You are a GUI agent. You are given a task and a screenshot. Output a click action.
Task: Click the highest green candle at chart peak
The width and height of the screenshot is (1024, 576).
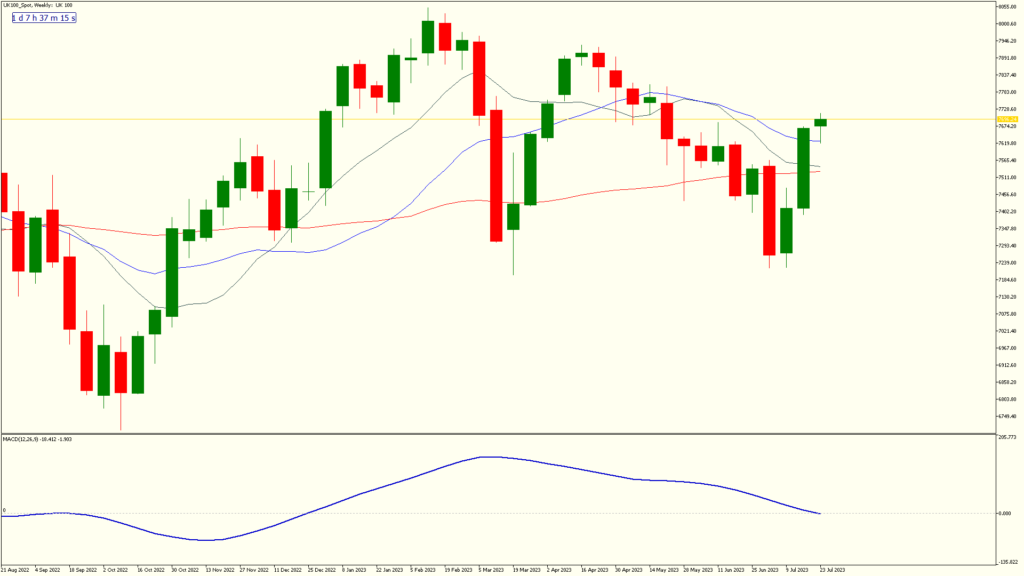[x=428, y=37]
